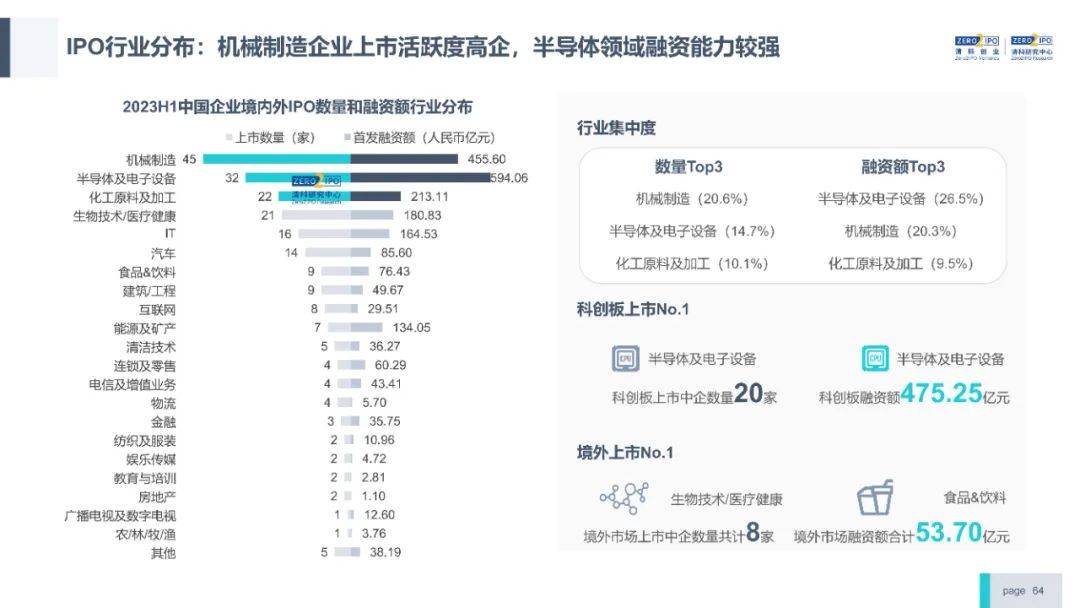Select the molecule icon for 生物技术/医疗健康

[x=623, y=497]
